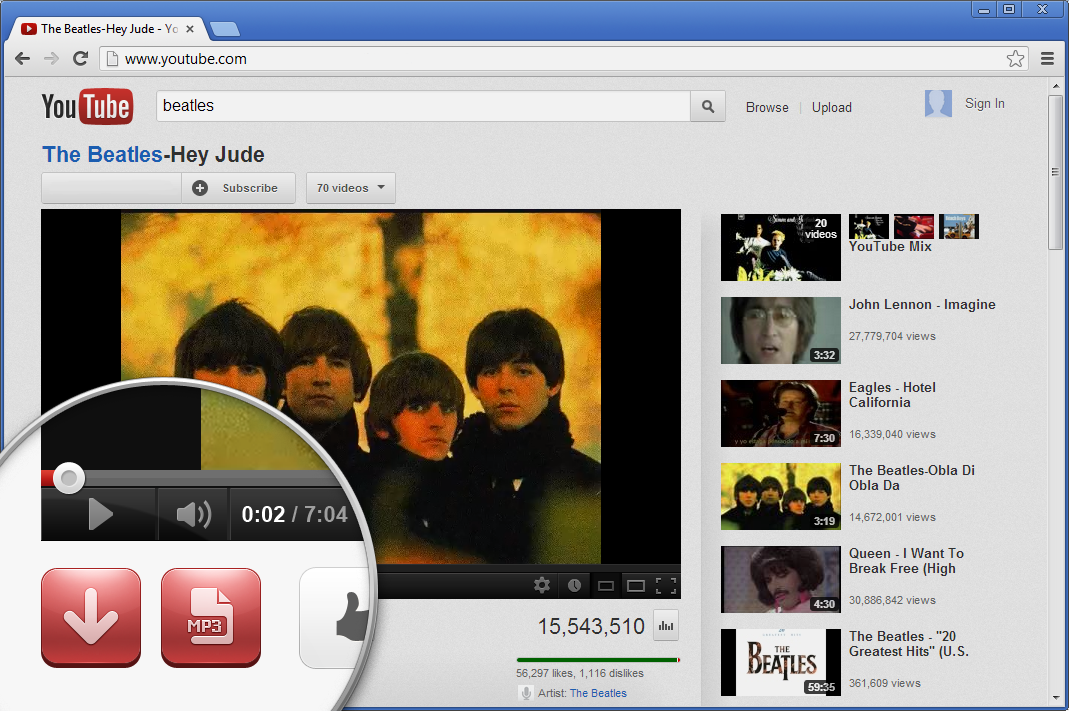Click the thumbs up like button

click(x=337, y=617)
